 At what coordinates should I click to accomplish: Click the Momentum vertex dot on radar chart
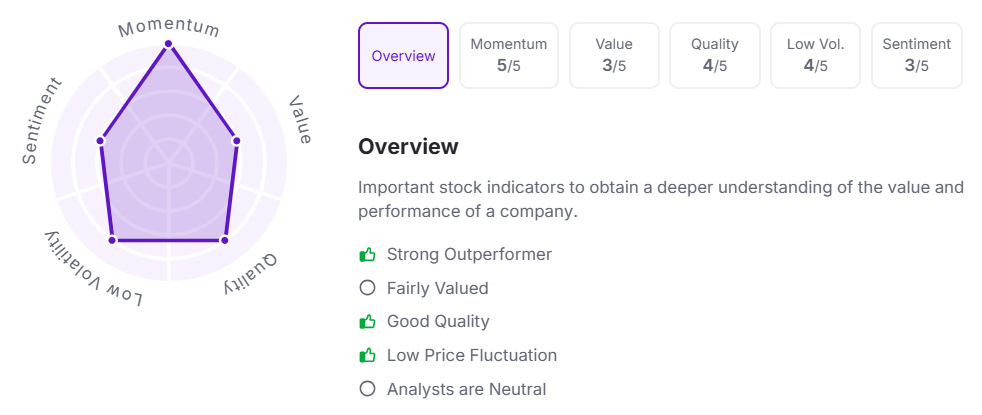tap(169, 44)
